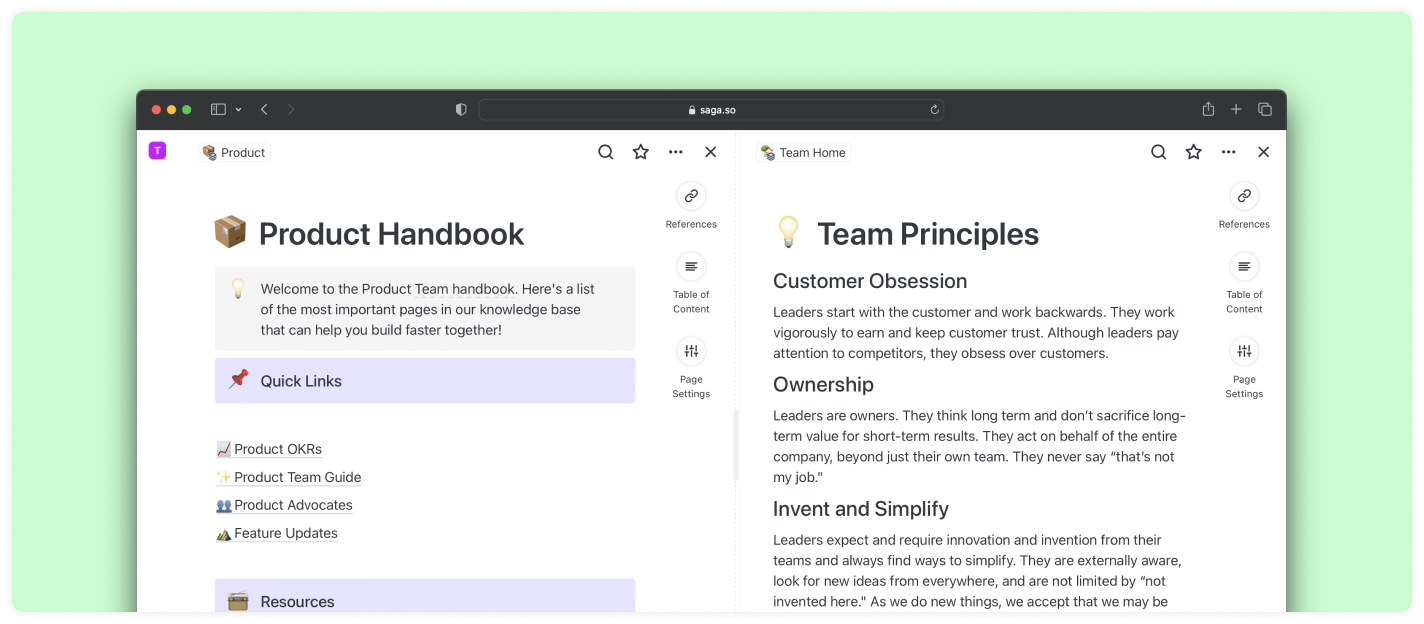This screenshot has height=624, width=1424.
Task: Click the Team Home breadcrumb
Action: pos(804,153)
